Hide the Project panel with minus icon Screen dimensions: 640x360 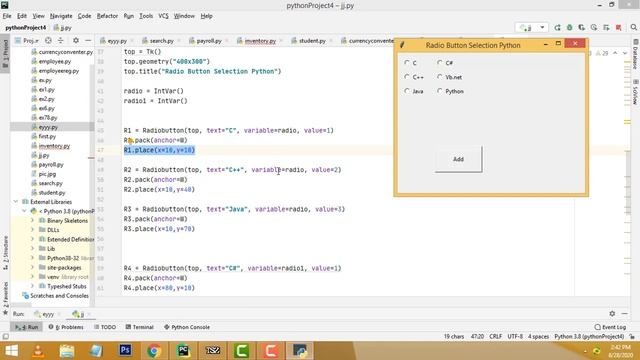pos(88,40)
